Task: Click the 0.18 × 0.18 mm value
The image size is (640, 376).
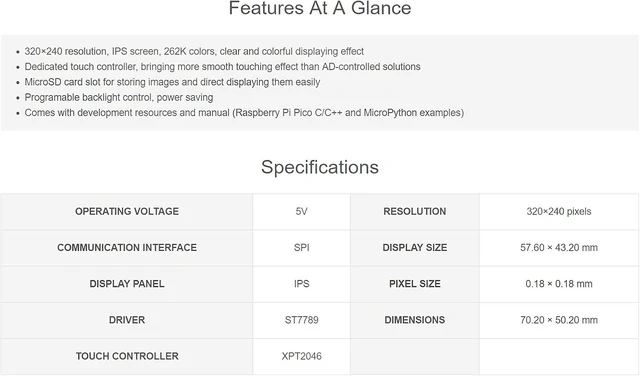Action: click(x=559, y=284)
